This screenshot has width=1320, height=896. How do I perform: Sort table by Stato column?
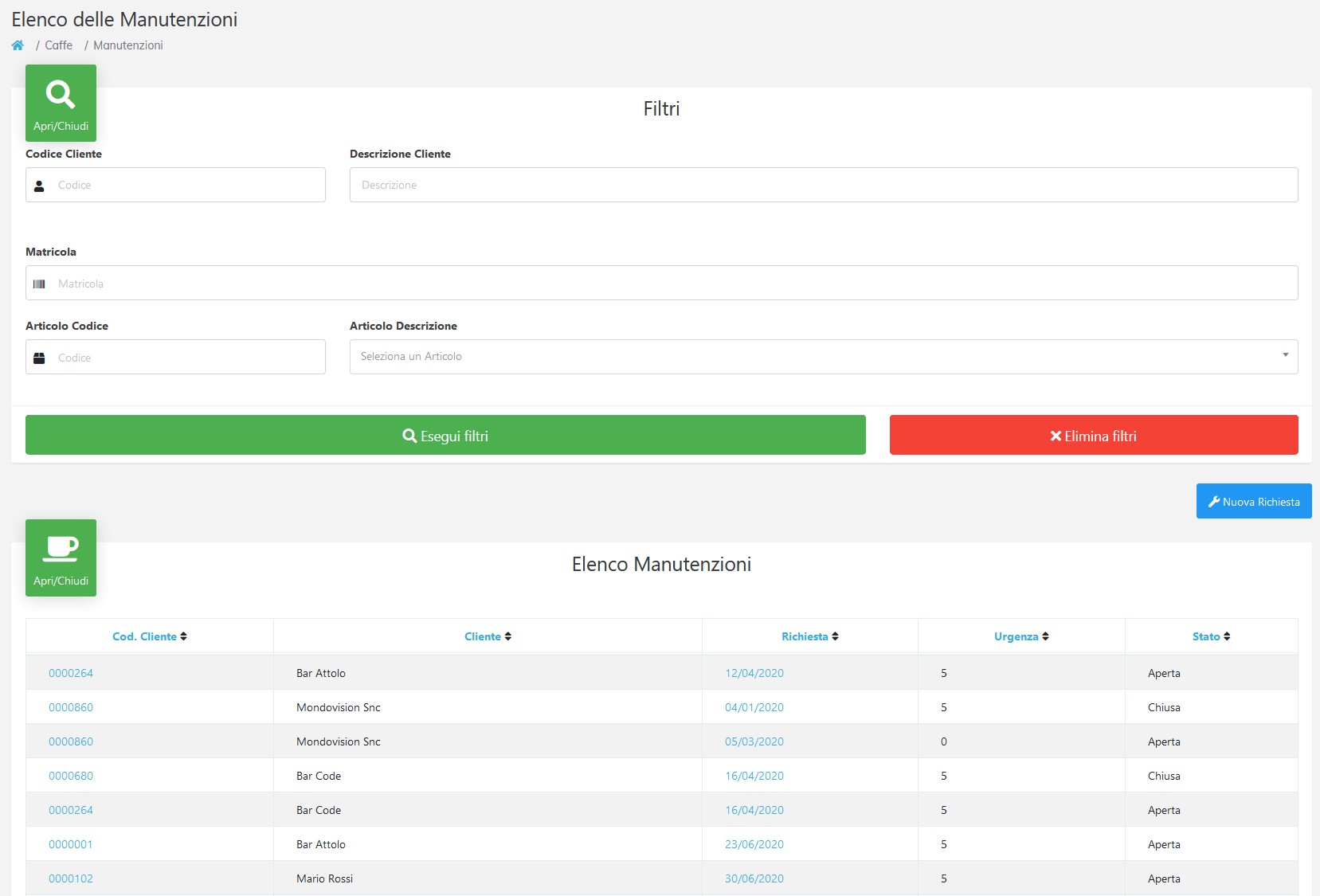point(1211,636)
